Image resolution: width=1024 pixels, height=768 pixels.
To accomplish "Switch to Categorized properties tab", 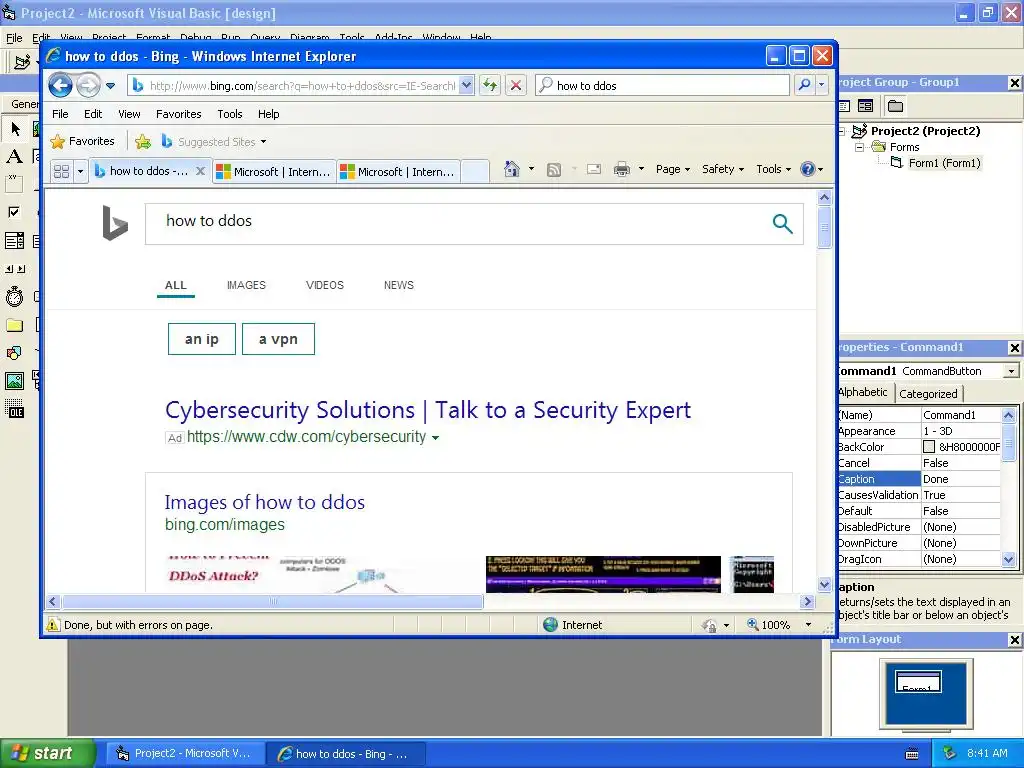I will 928,394.
